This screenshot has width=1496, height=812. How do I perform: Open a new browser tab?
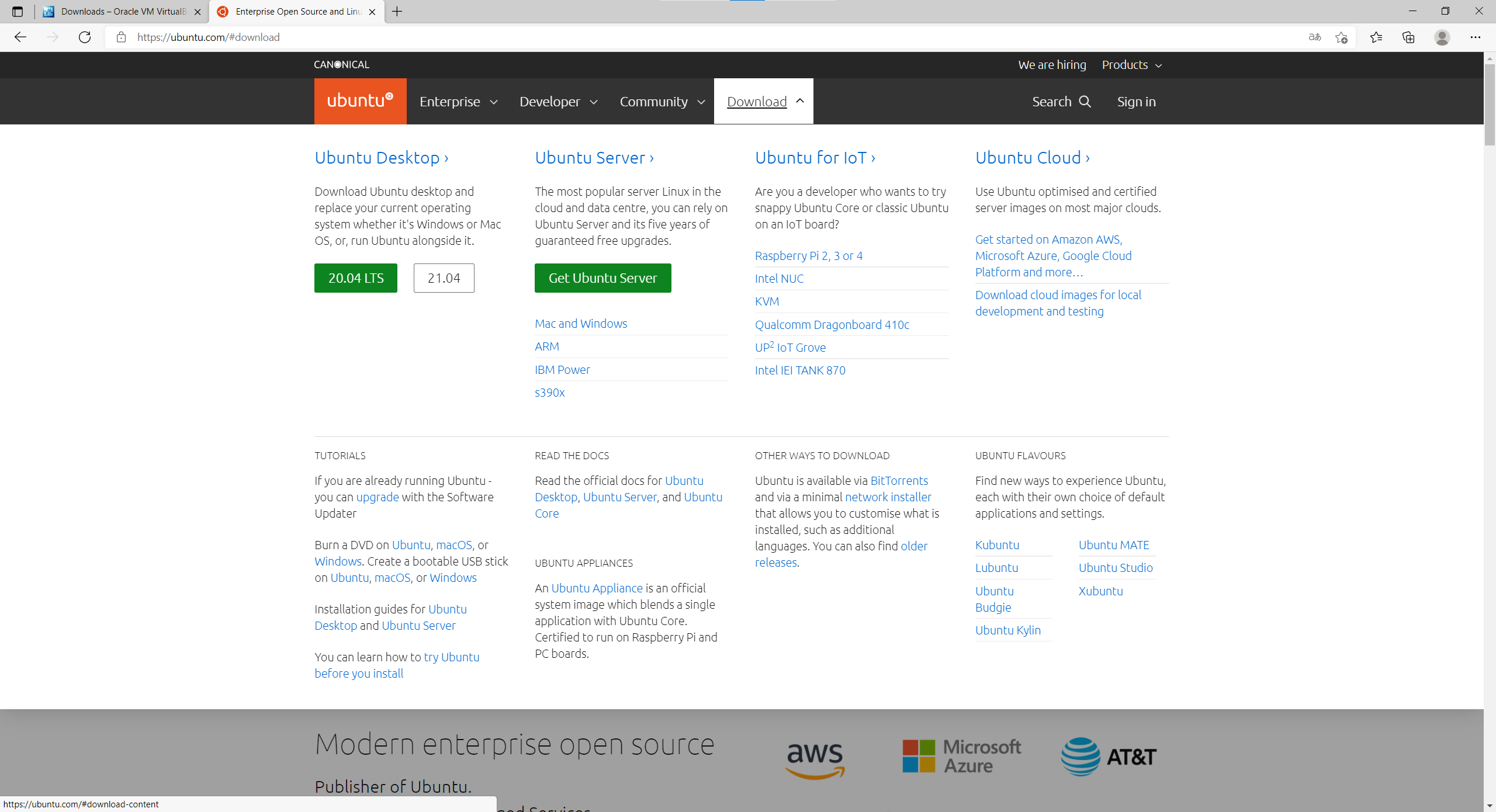(397, 12)
